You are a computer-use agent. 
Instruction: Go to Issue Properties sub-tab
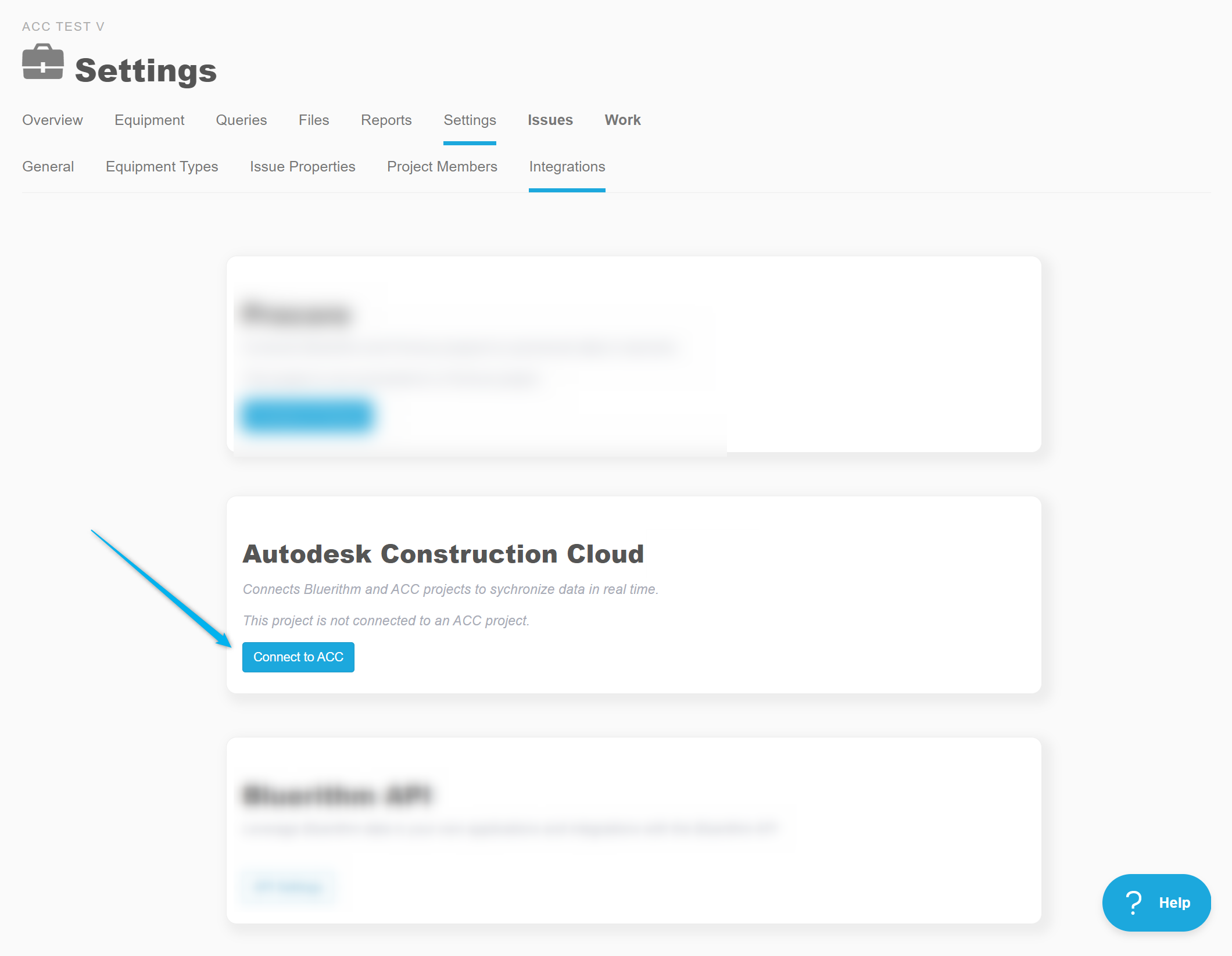(x=302, y=167)
